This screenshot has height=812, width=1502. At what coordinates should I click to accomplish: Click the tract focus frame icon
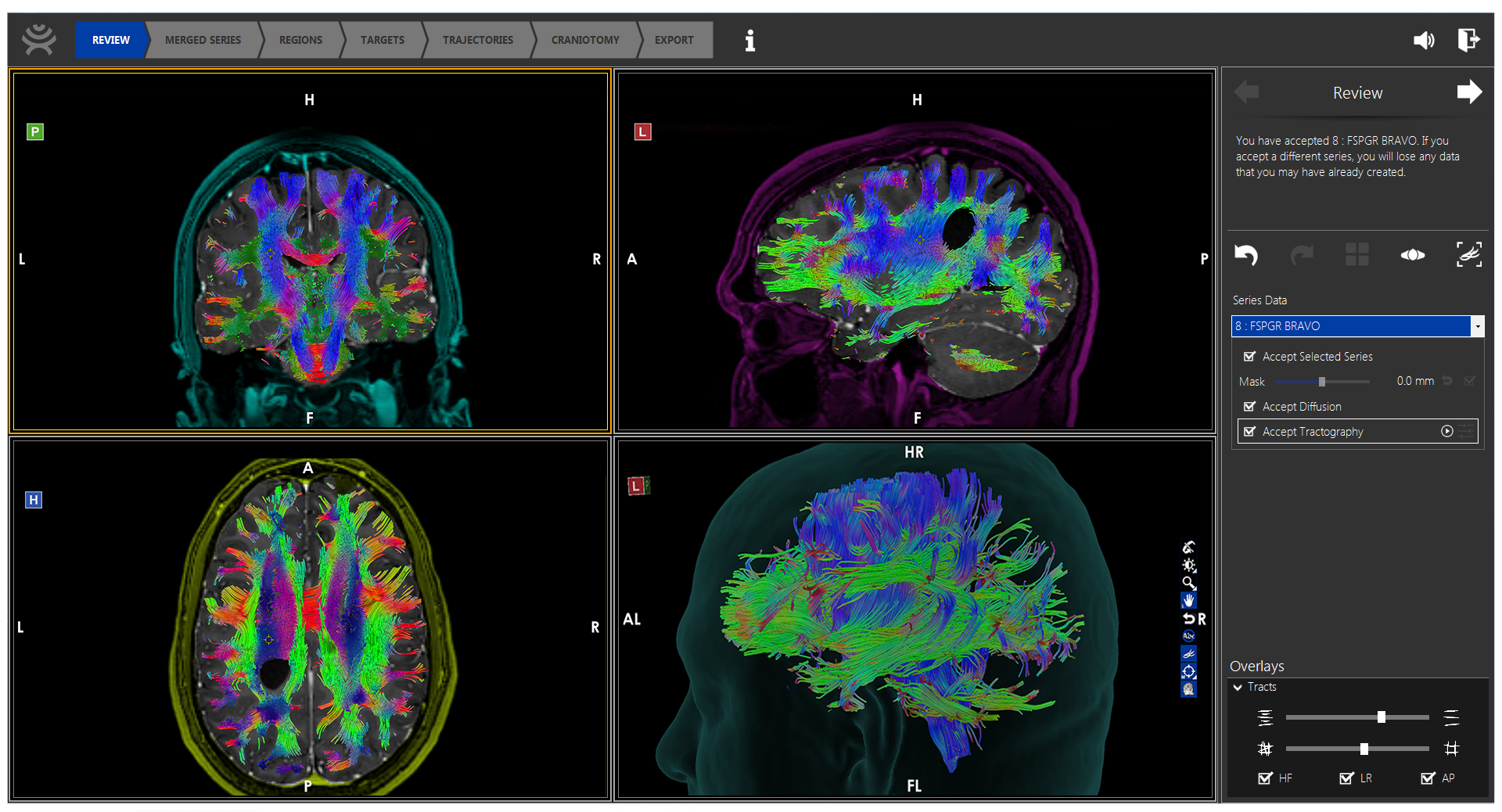pos(1468,255)
